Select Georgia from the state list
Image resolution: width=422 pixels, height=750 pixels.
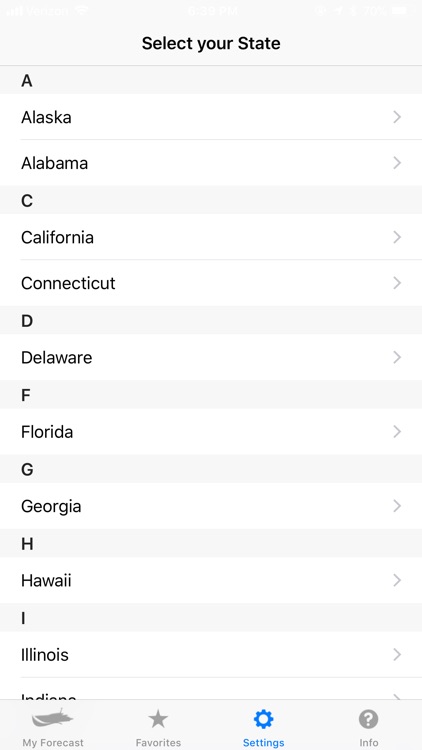pos(211,506)
